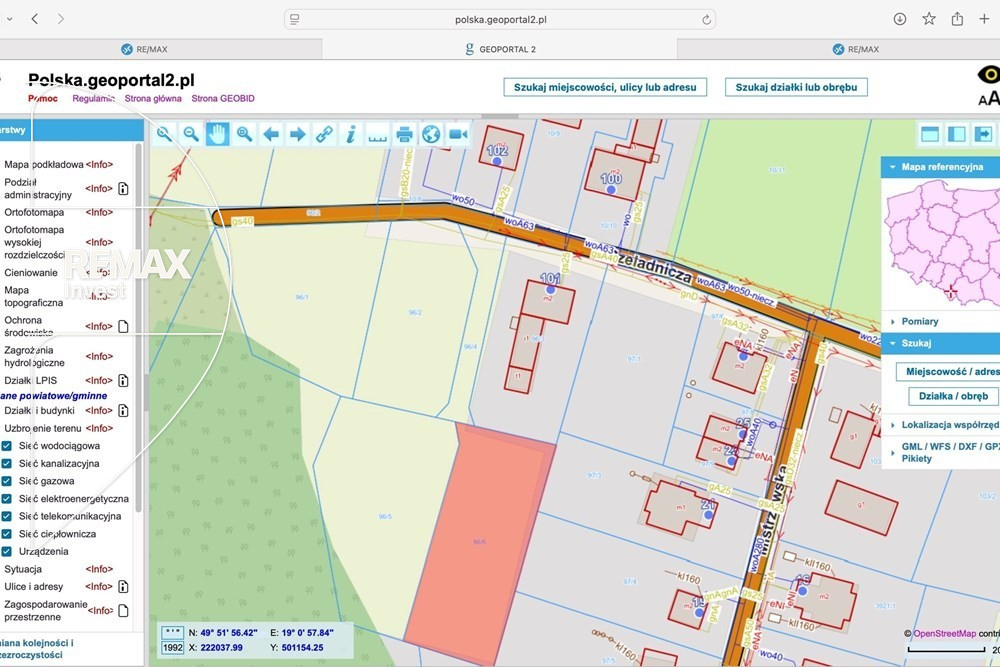The height and width of the screenshot is (667, 1000).
Task: Toggle Sieć elektroenergetyczna layer checkbox
Action: [7, 499]
